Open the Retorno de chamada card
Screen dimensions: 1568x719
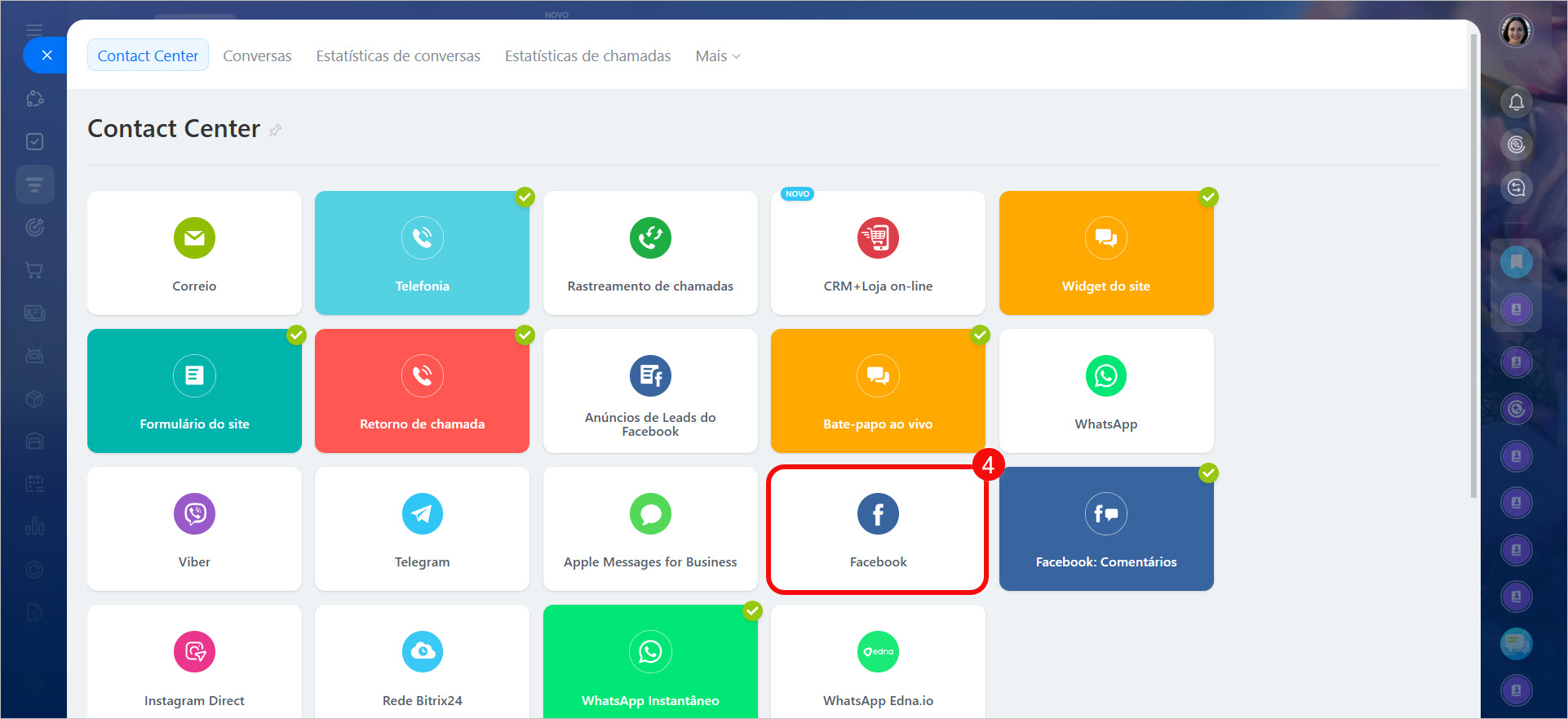point(422,391)
